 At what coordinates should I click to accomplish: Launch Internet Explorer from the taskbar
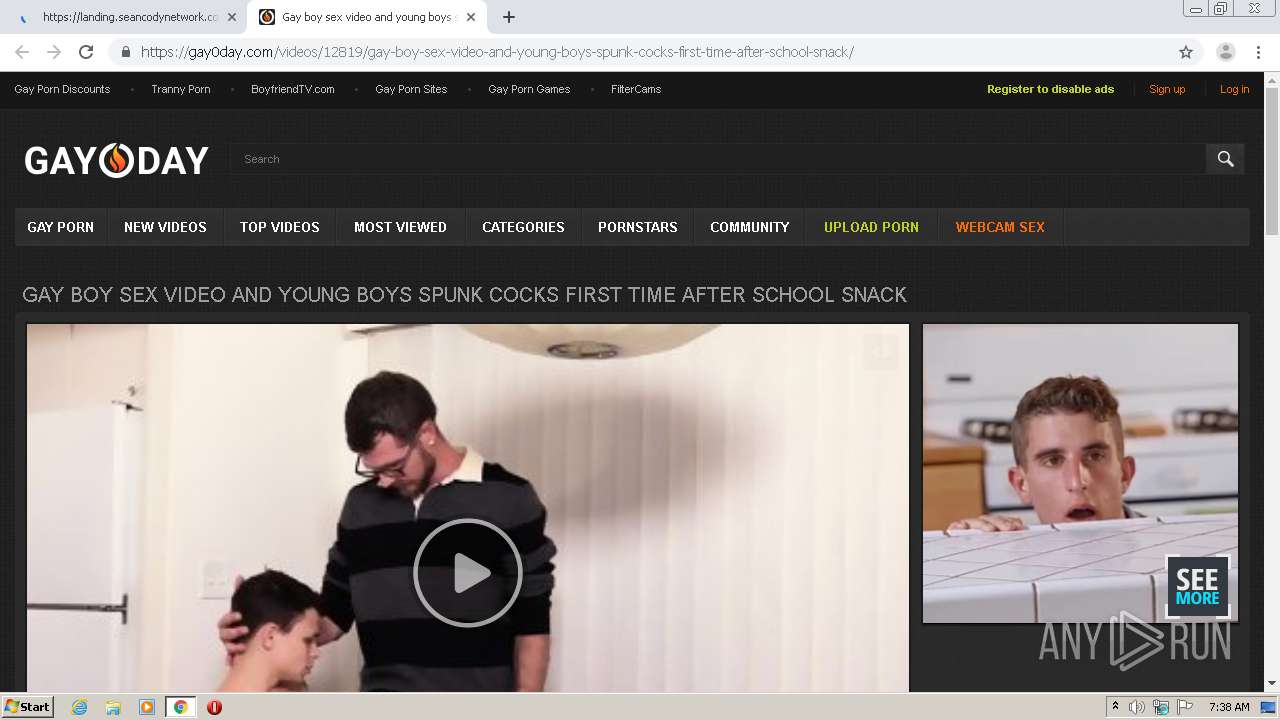pos(80,707)
